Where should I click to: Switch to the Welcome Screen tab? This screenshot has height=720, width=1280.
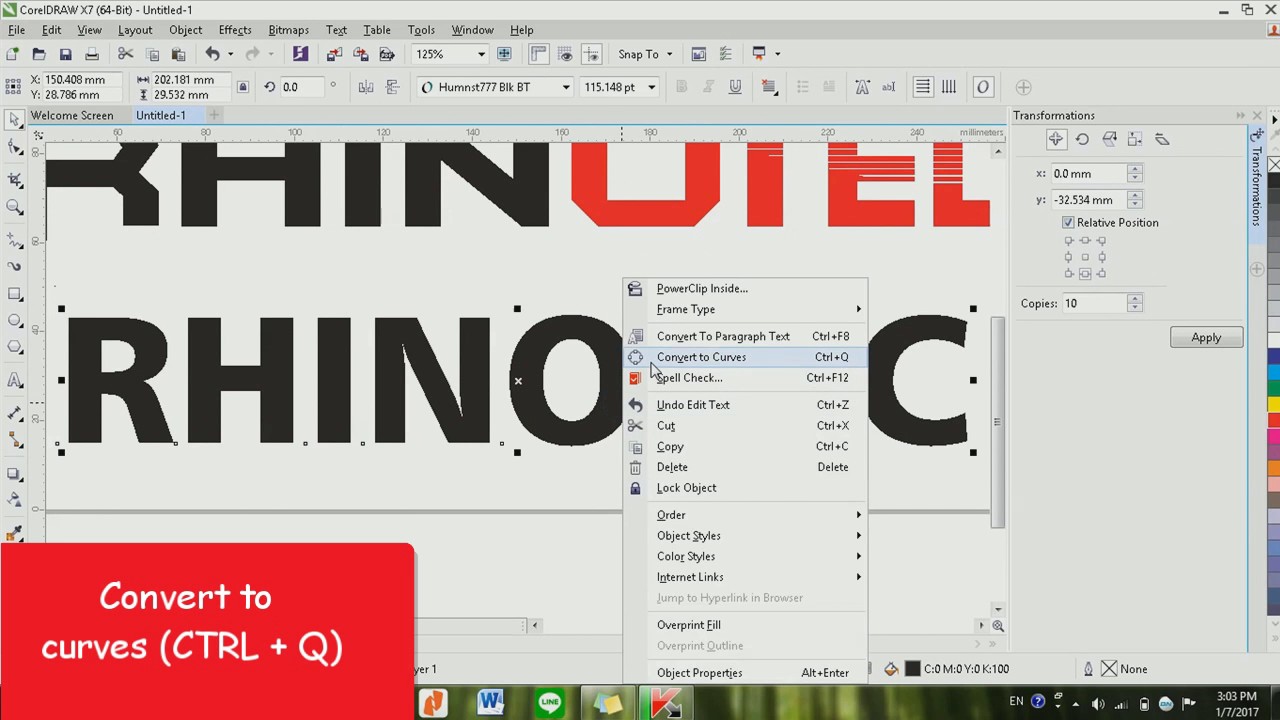pyautogui.click(x=72, y=115)
